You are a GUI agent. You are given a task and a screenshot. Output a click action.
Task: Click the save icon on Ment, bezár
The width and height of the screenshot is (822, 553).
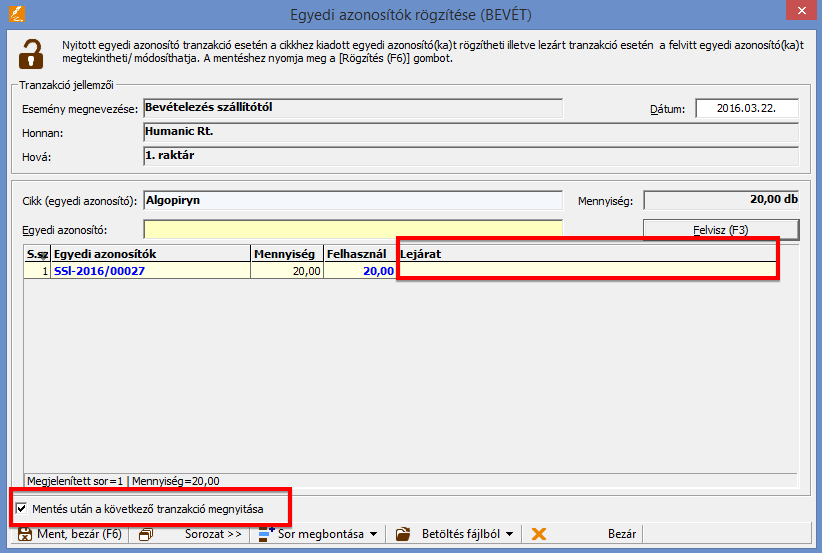click(24, 534)
